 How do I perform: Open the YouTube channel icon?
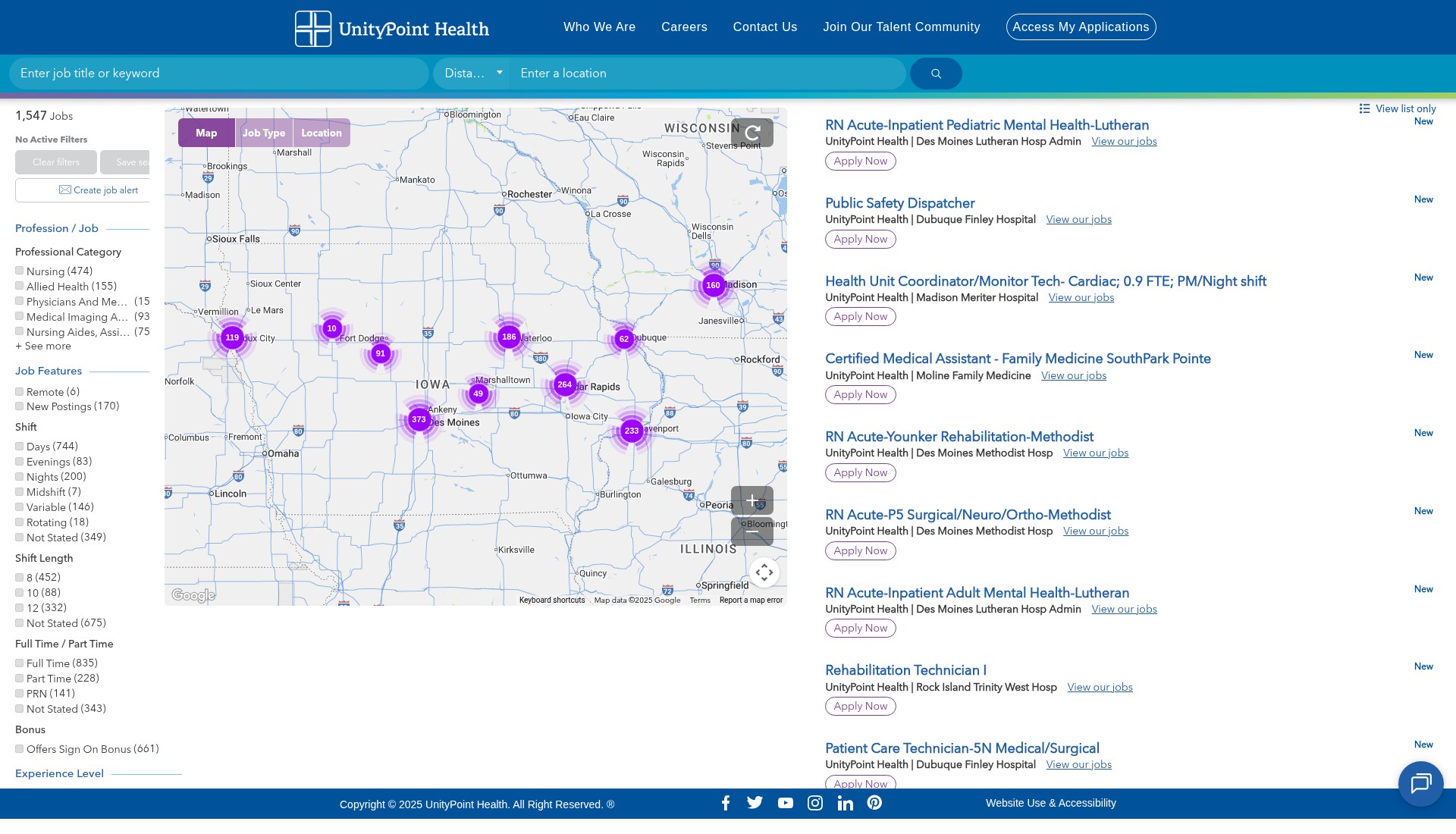[x=786, y=803]
